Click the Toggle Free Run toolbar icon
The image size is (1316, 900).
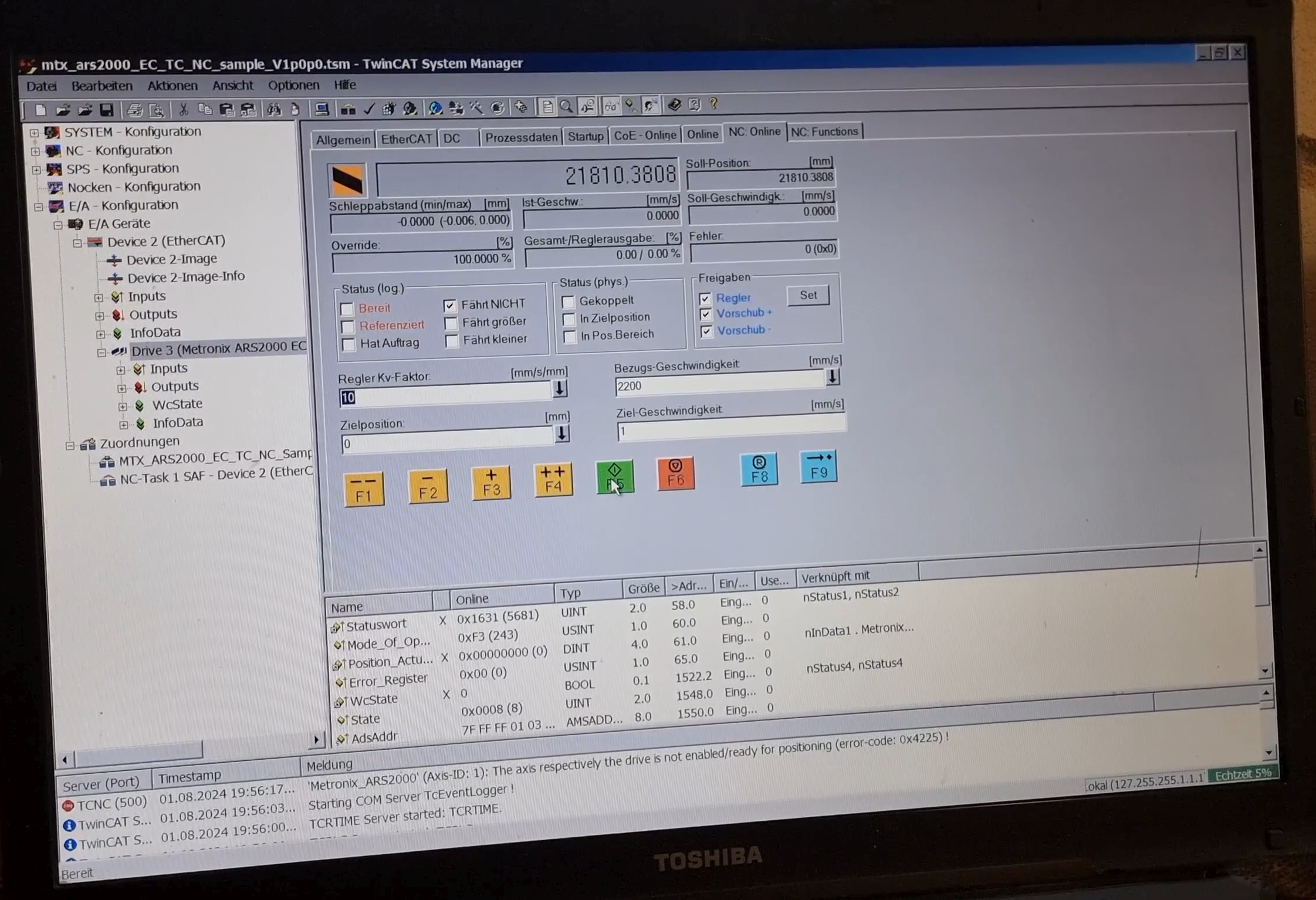tap(497, 108)
